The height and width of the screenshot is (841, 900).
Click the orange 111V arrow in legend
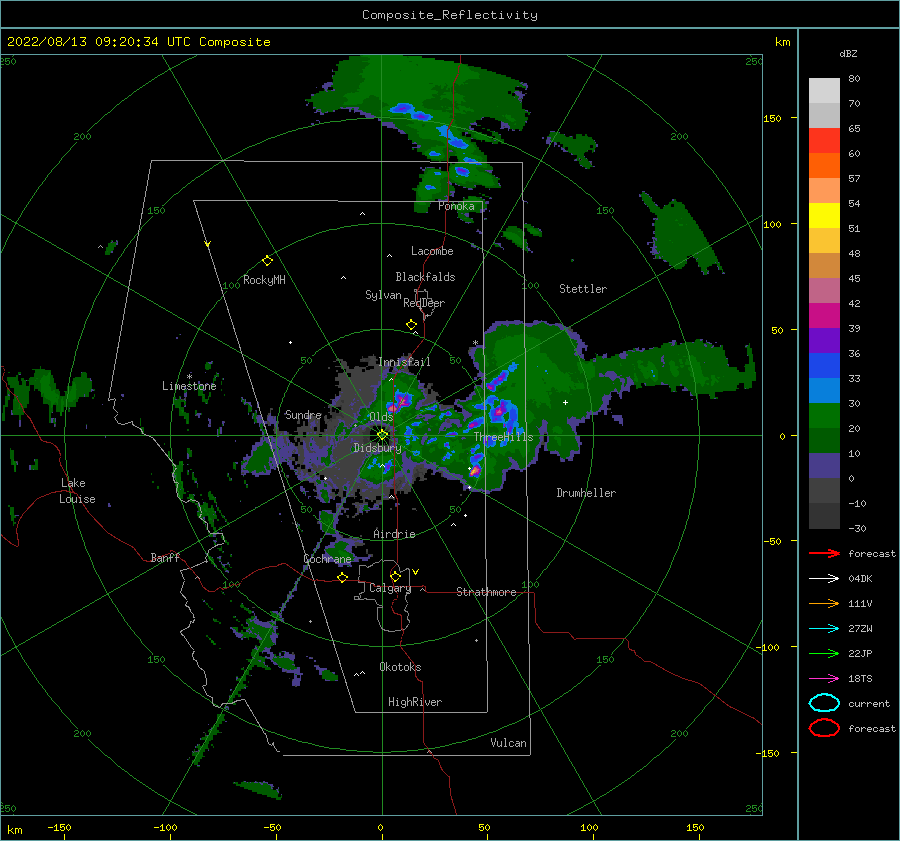[824, 603]
